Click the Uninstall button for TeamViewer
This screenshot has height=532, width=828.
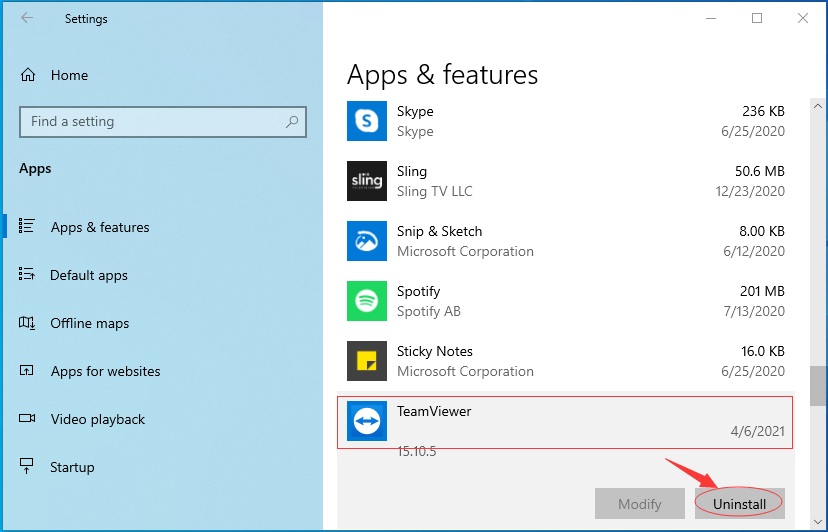[739, 503]
